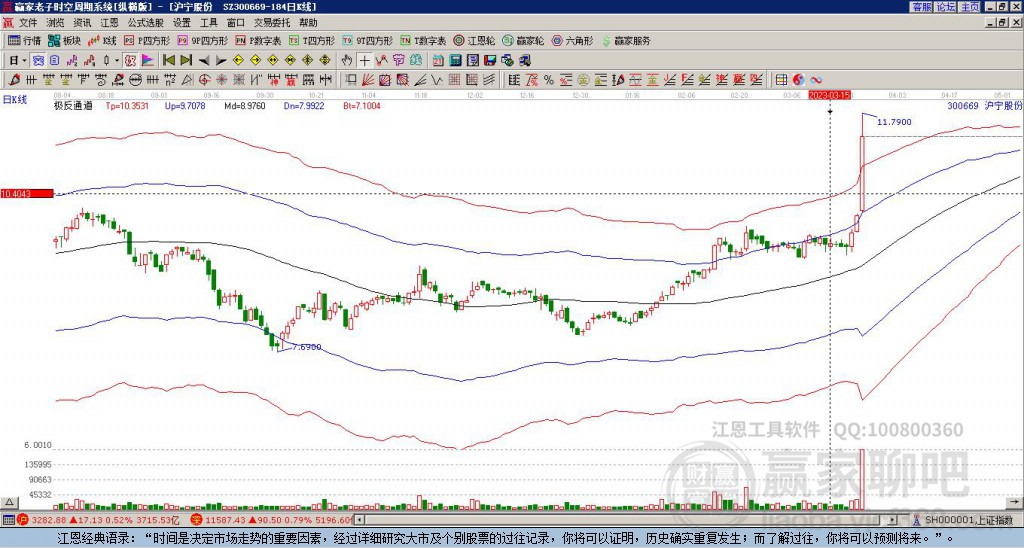Click the save floppy disk icon
The image size is (1024, 548).
point(490,61)
